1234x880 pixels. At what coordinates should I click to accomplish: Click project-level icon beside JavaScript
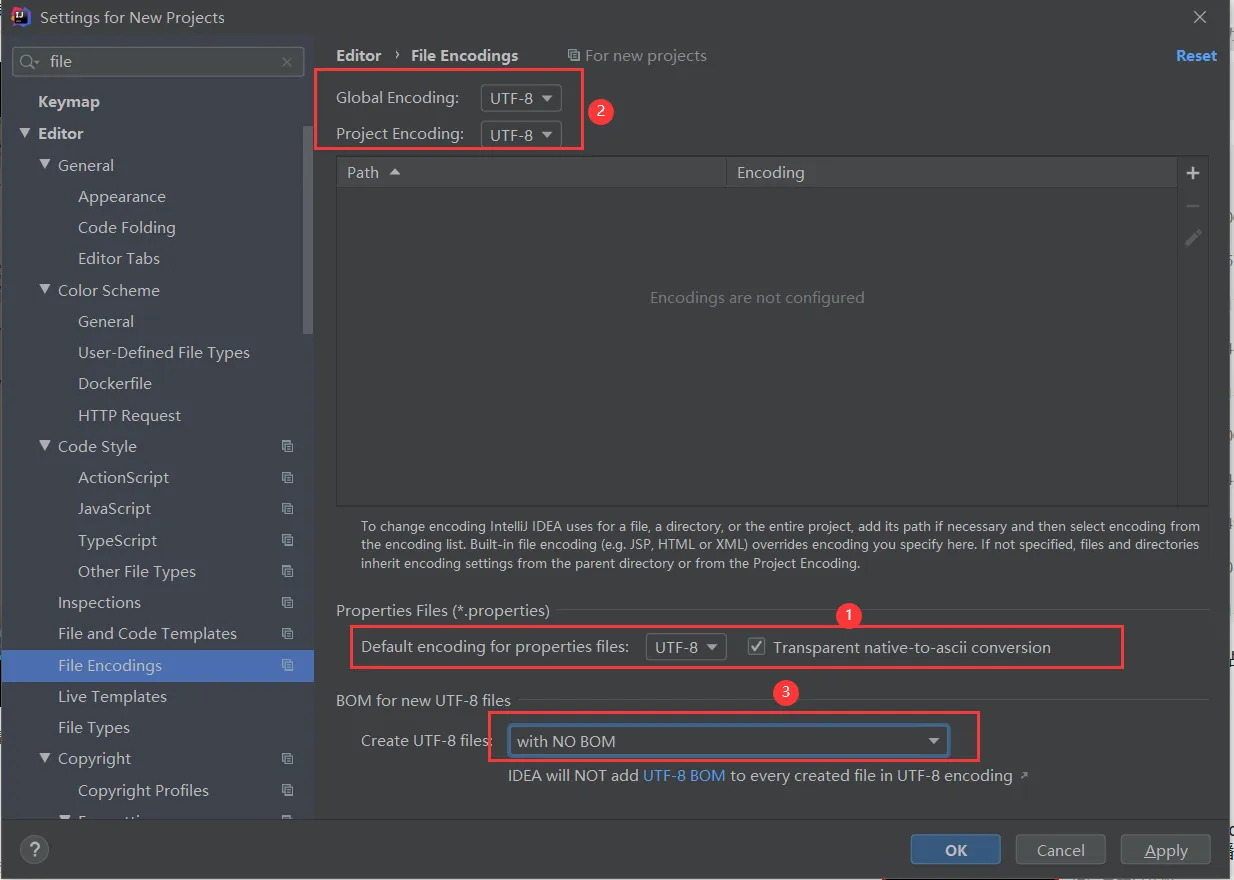click(x=288, y=509)
